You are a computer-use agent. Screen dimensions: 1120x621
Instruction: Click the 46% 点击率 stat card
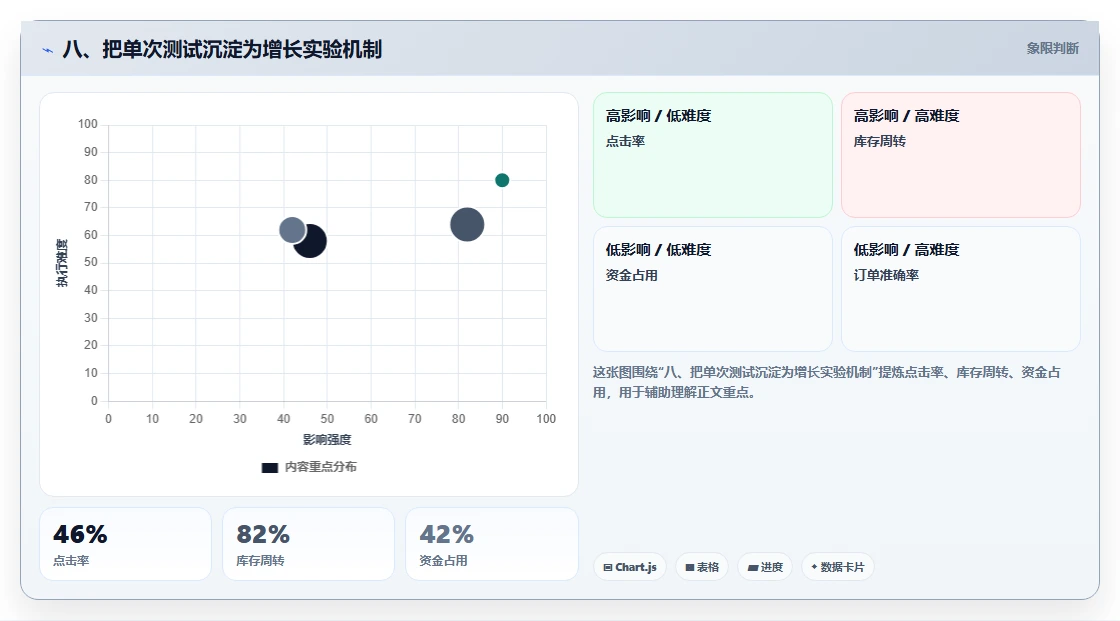click(125, 544)
